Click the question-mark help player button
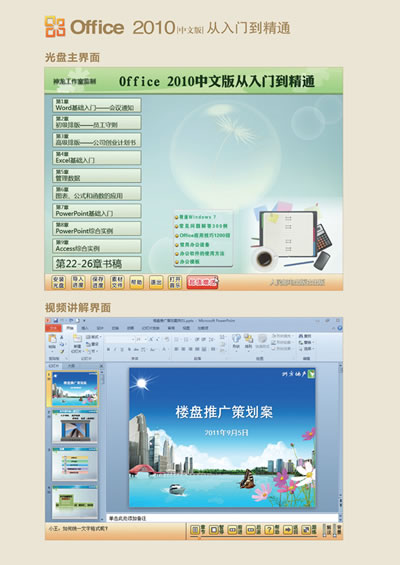The height and width of the screenshot is (565, 400). (272, 530)
